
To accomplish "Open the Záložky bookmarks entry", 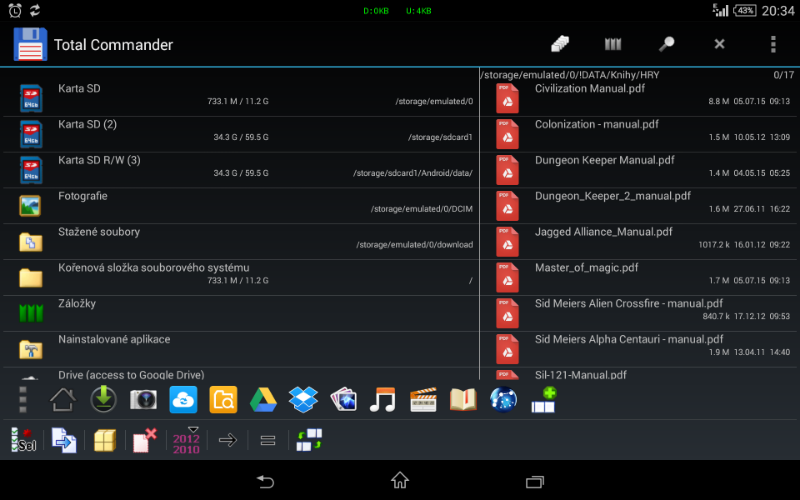I will click(240, 313).
